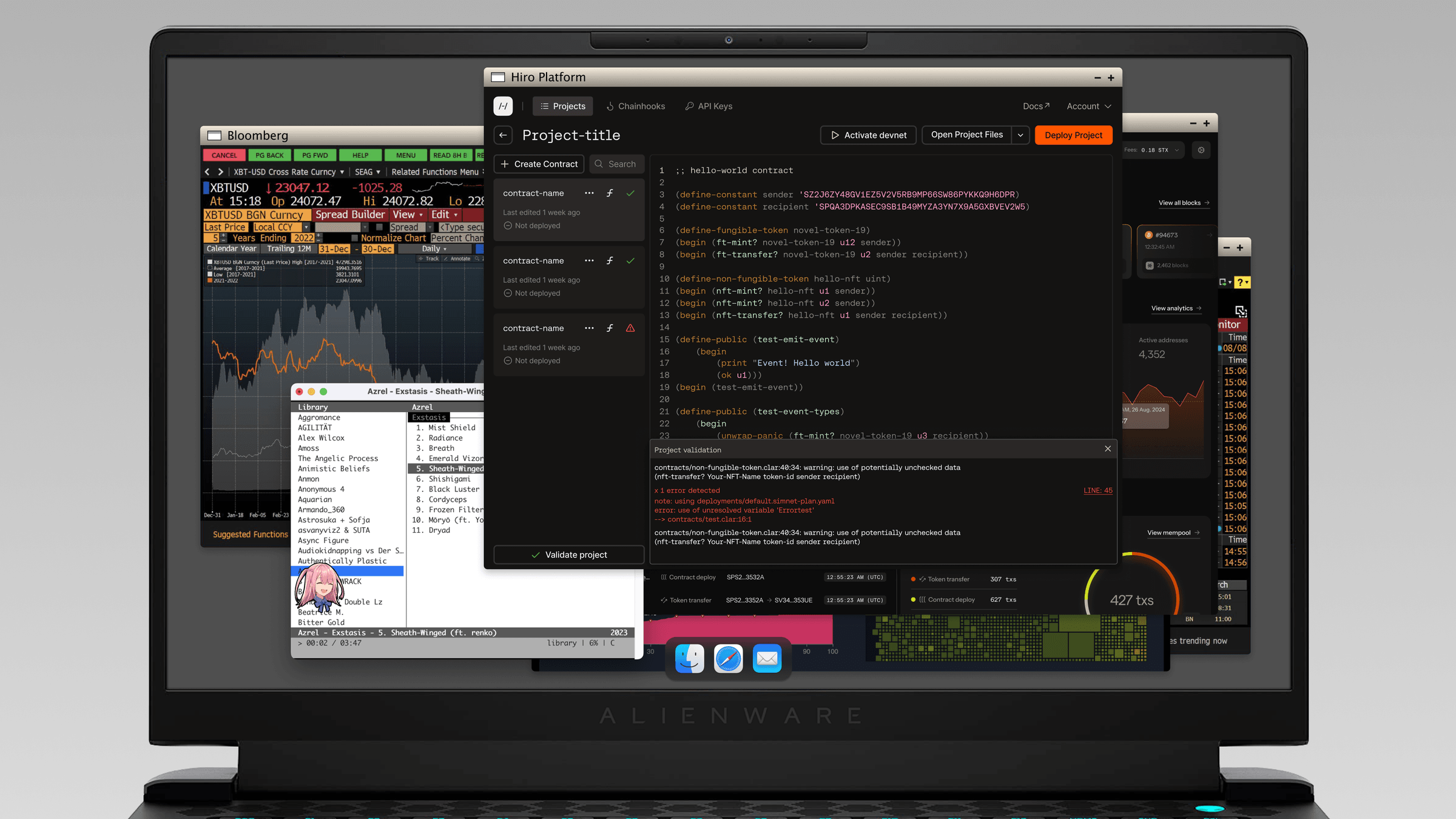
Task: Open settings gear in the explorer window
Action: coord(1201,150)
